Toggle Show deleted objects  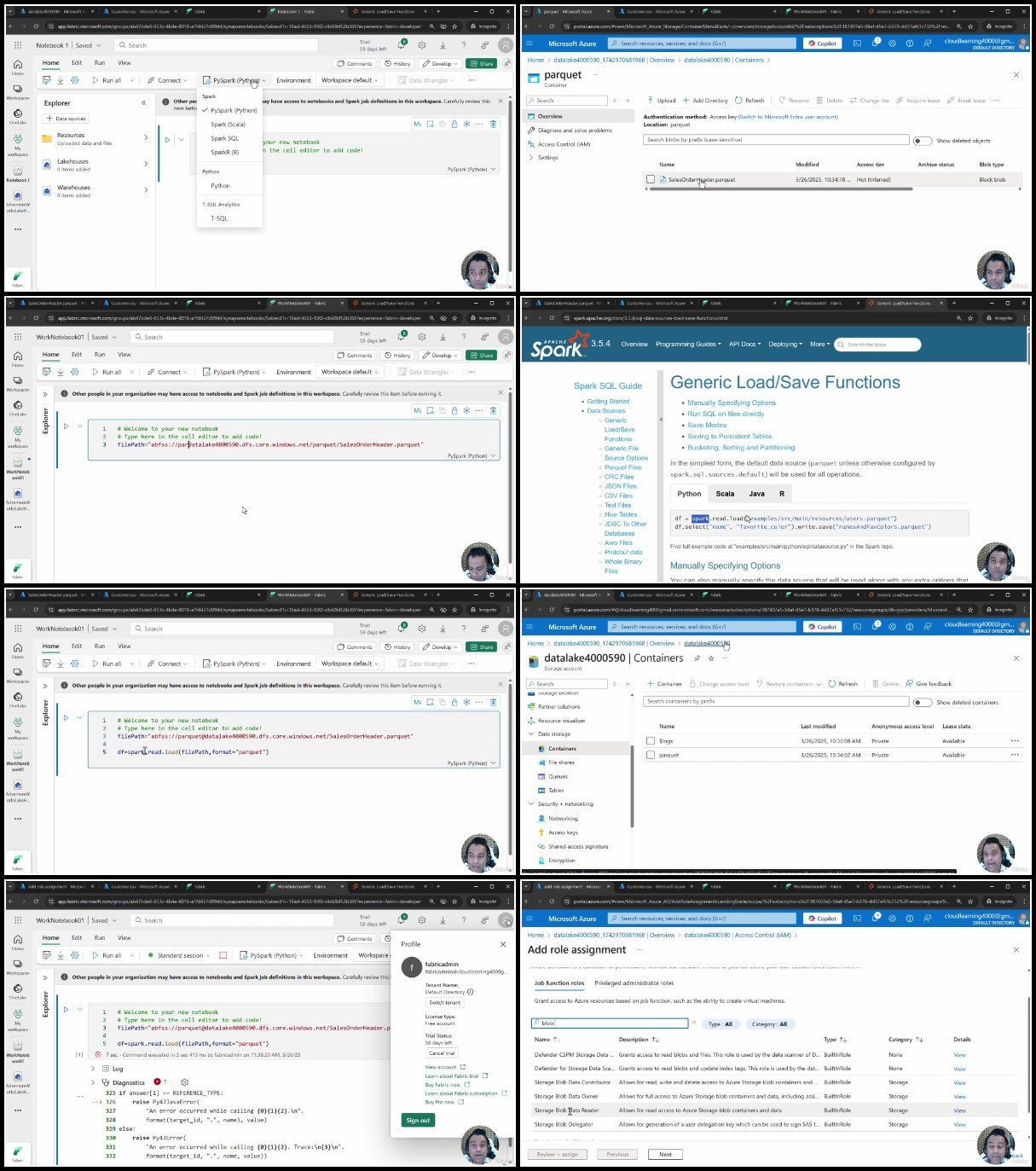(922, 141)
